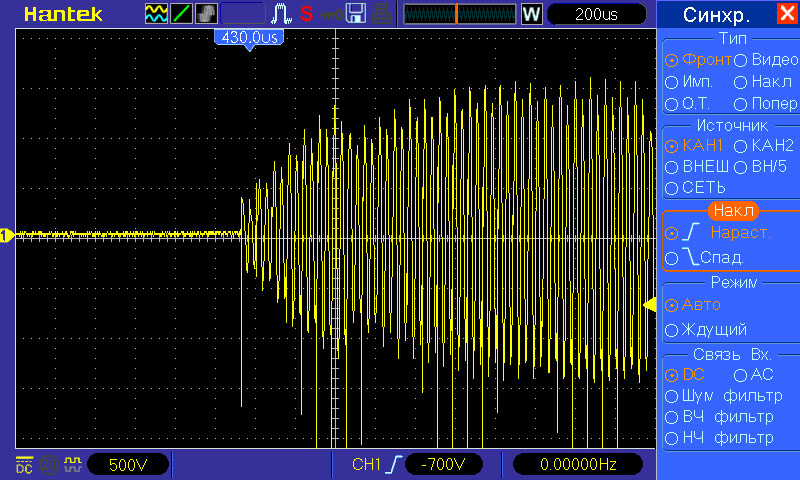Click the trigger level arrow on right edge
The width and height of the screenshot is (800, 480).
(649, 305)
